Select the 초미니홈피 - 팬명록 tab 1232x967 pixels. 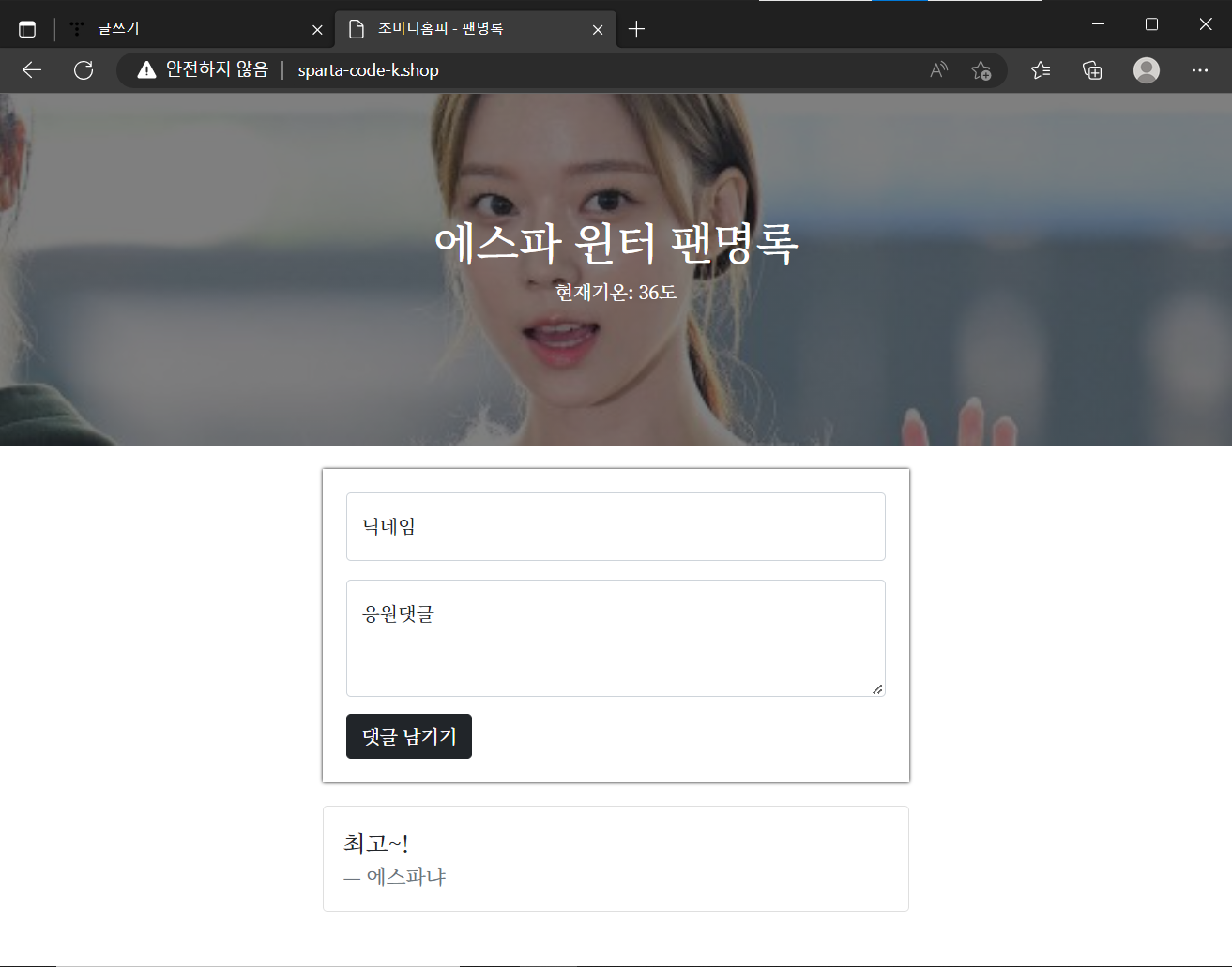pos(475,29)
